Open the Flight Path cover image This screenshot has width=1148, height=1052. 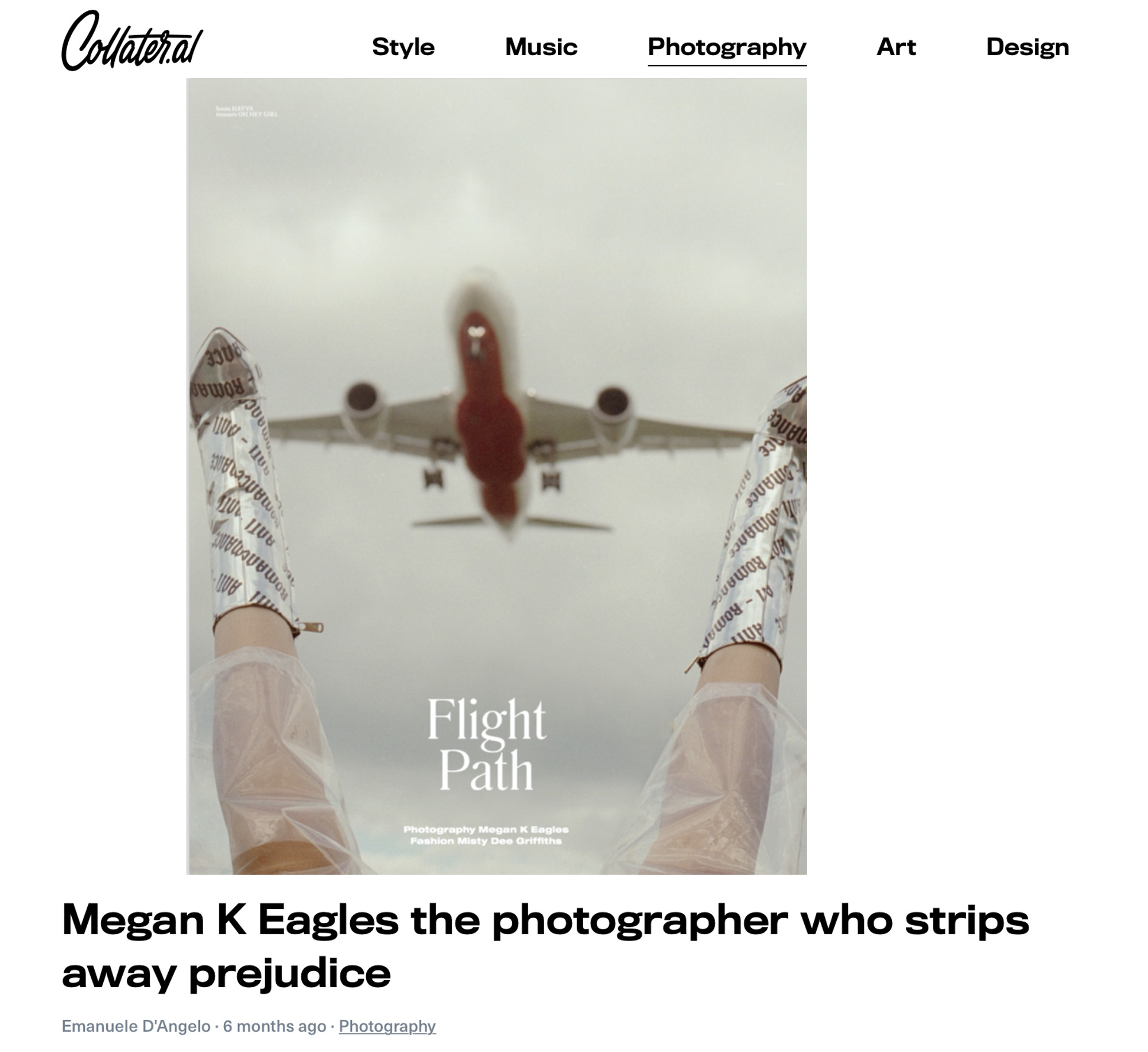pos(497,477)
